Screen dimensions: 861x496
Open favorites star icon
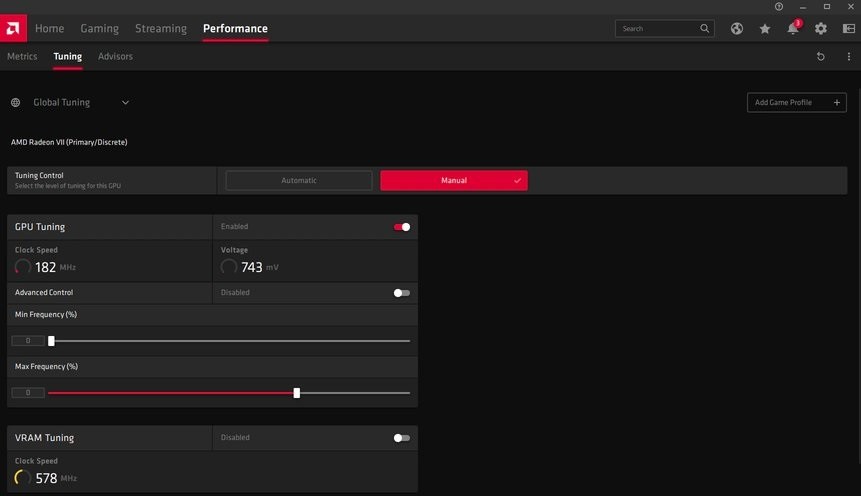(x=765, y=29)
